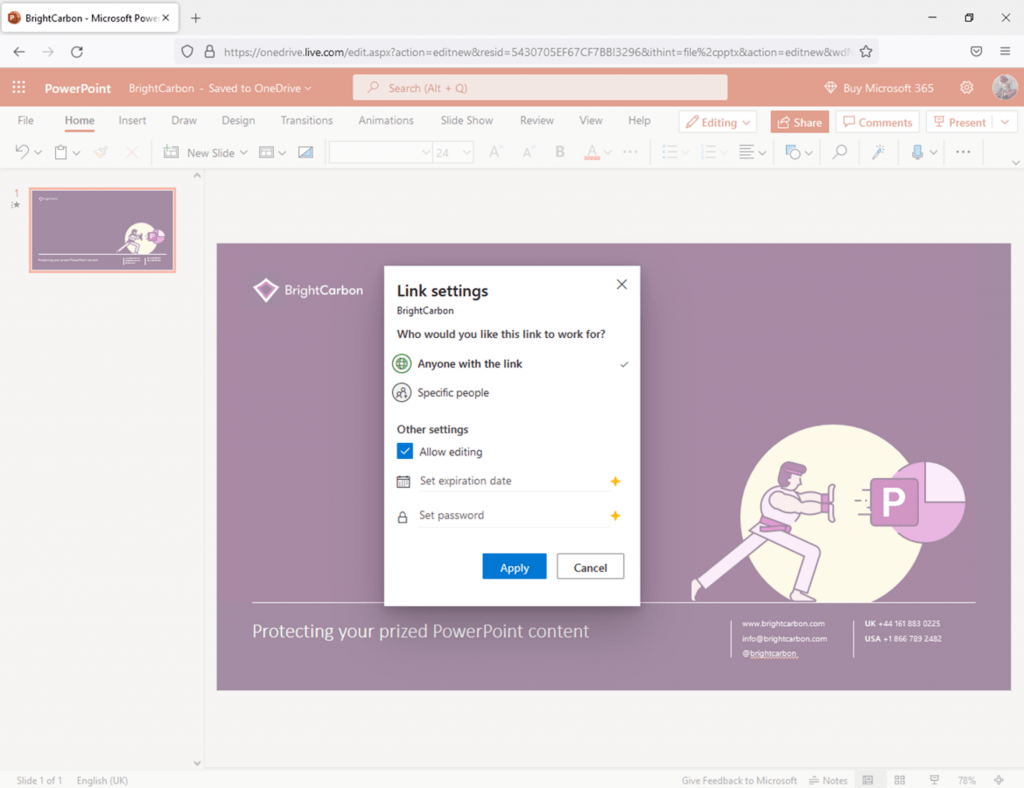Select the Shapes icon on the ribbon

point(790,152)
